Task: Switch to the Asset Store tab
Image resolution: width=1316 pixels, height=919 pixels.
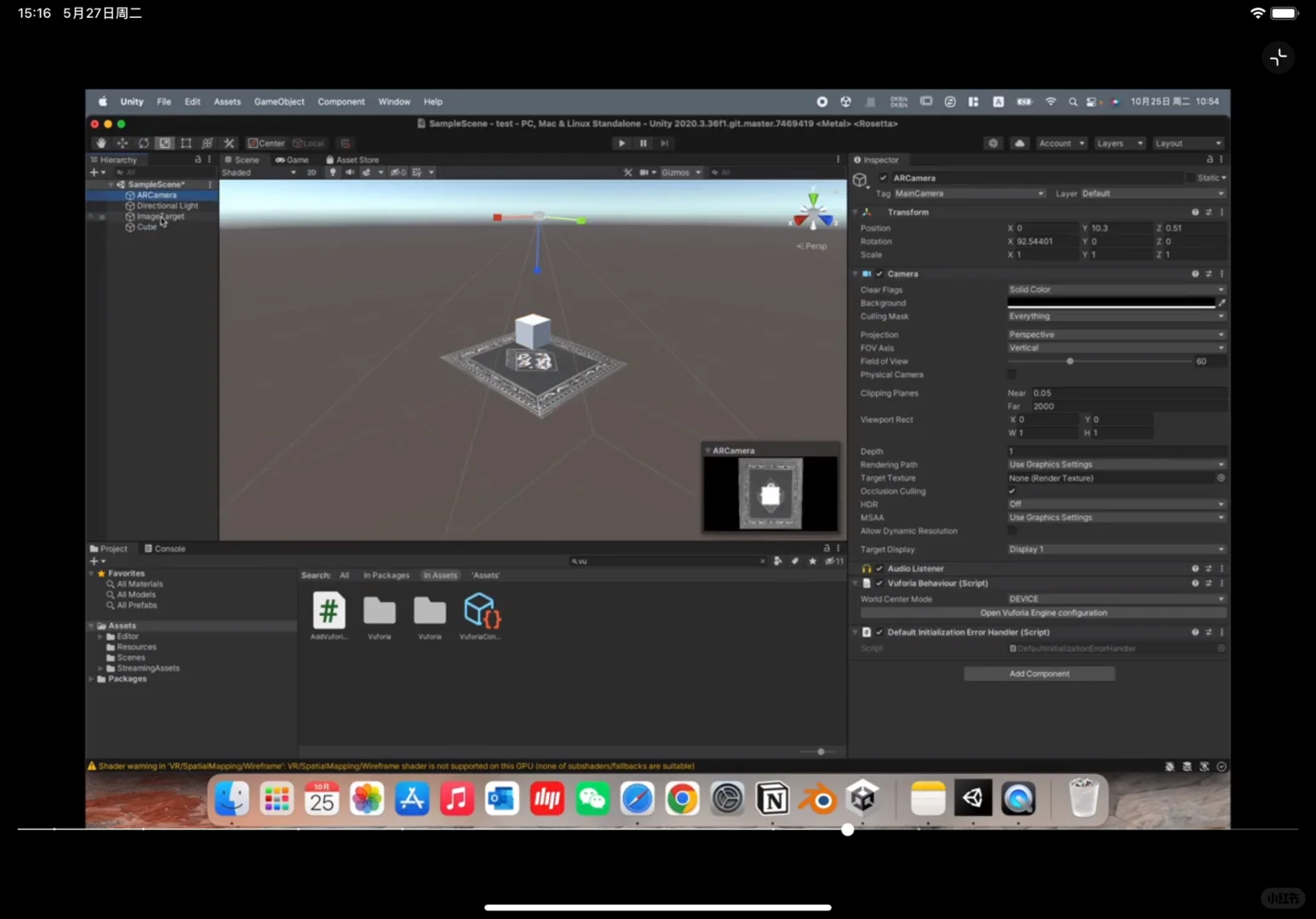Action: point(352,159)
